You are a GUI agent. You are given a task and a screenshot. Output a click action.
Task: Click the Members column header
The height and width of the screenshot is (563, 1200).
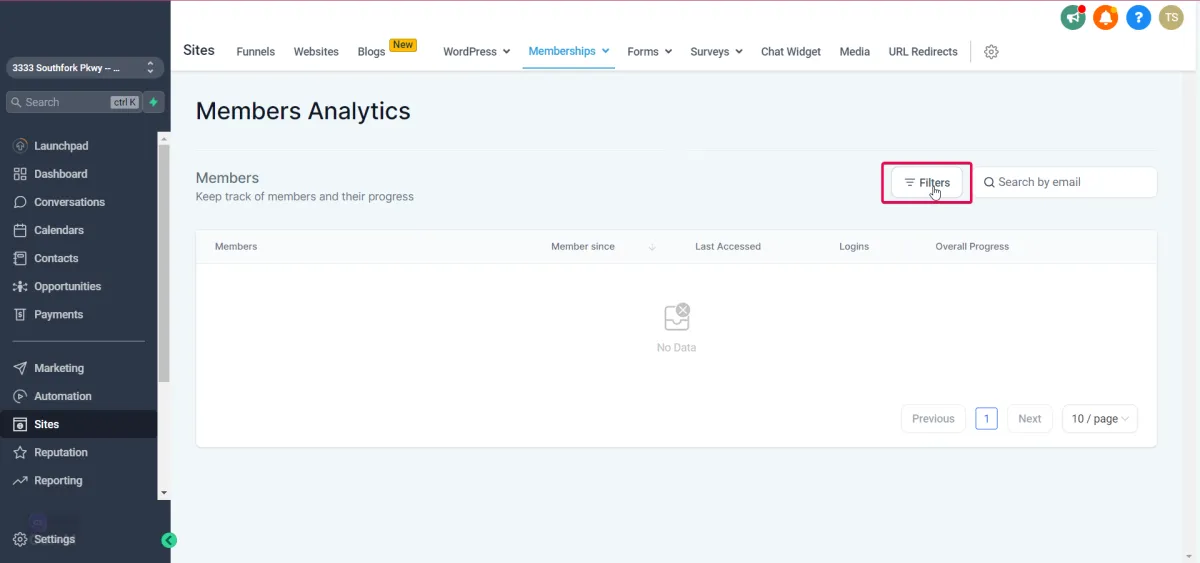[x=236, y=246]
